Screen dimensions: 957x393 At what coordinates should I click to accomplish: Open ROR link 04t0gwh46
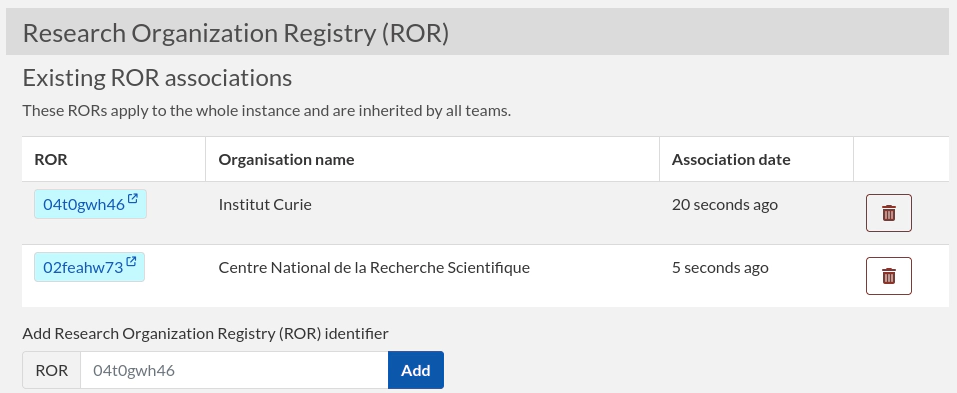coord(90,204)
